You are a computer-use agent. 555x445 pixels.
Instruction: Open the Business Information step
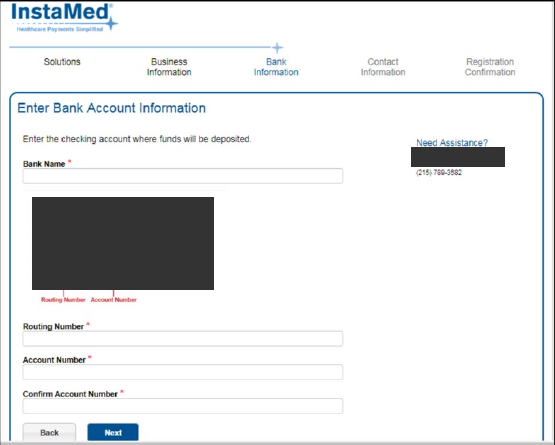pyautogui.click(x=169, y=67)
